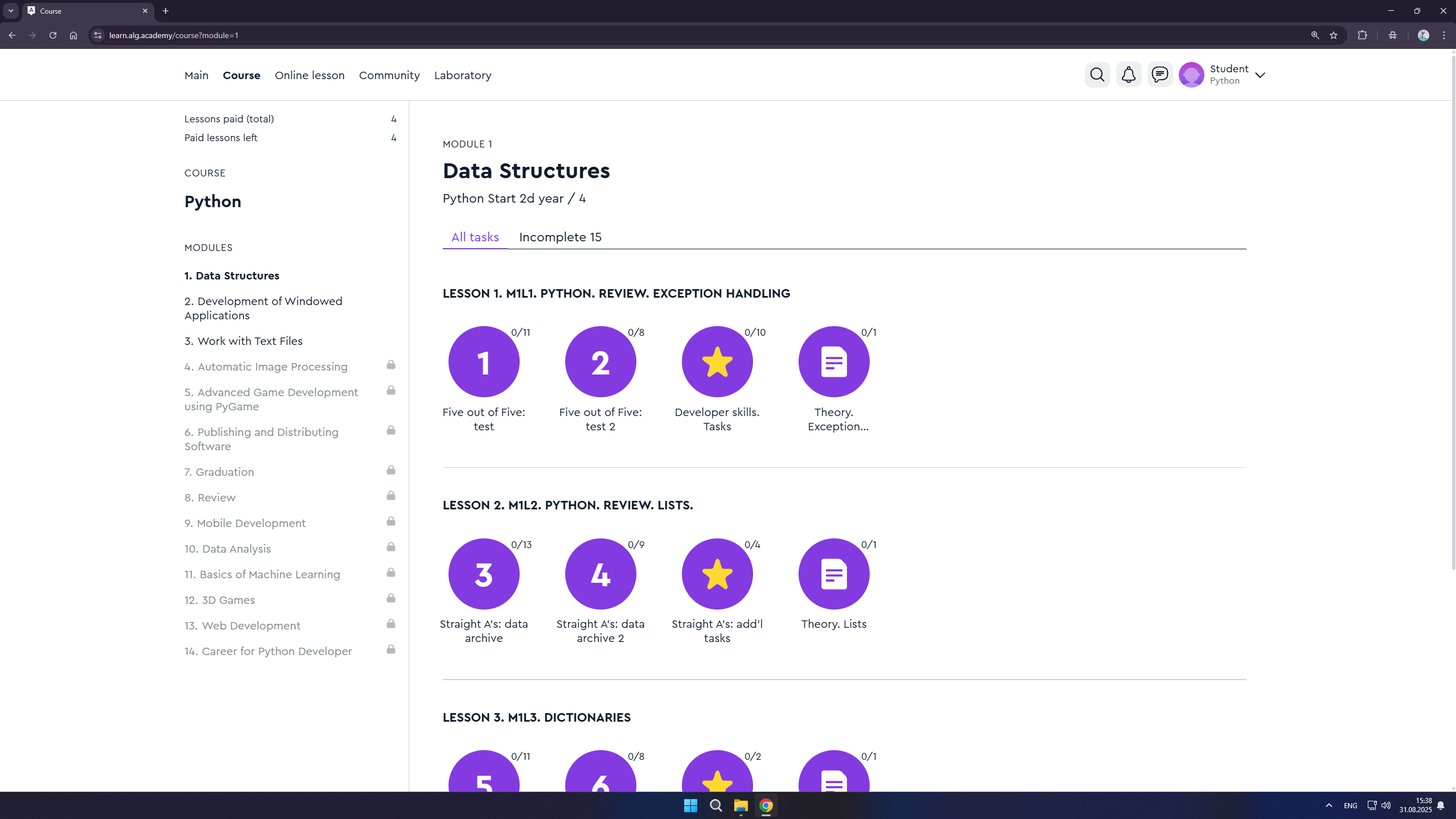This screenshot has width=1456, height=819.
Task: Open the site search icon
Action: (x=1097, y=75)
